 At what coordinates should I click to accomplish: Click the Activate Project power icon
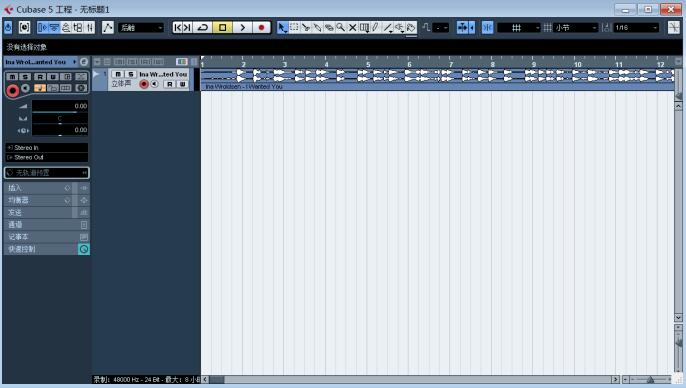8,28
